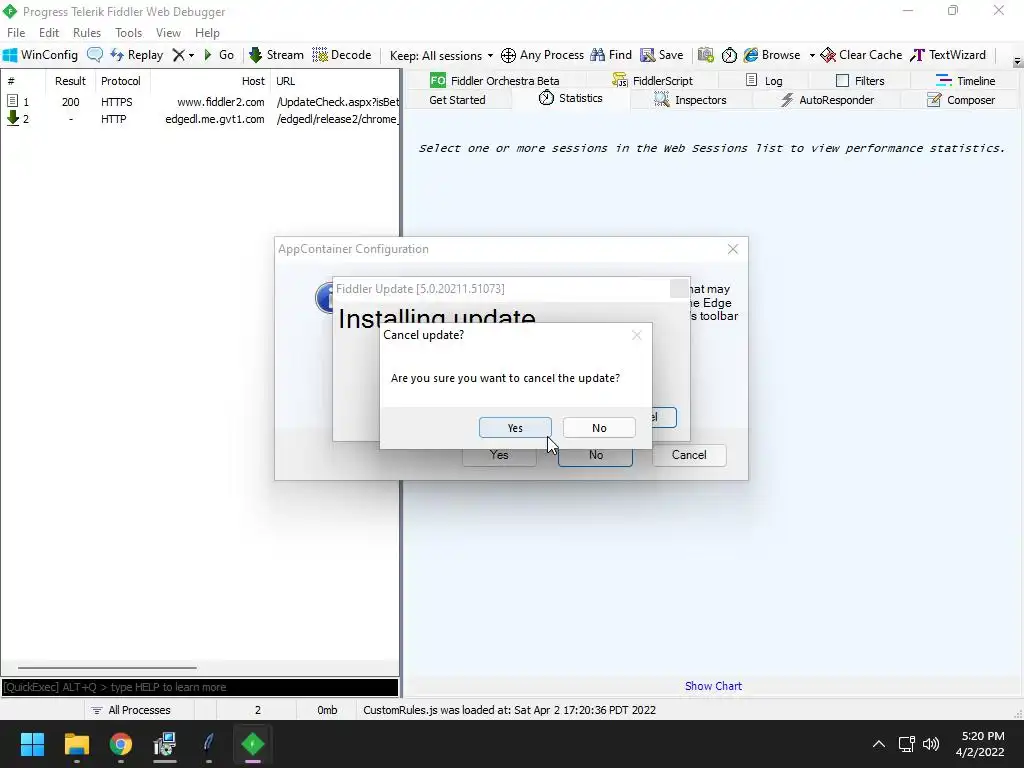Click the sessions list horizontal scrollbar

tap(107, 668)
